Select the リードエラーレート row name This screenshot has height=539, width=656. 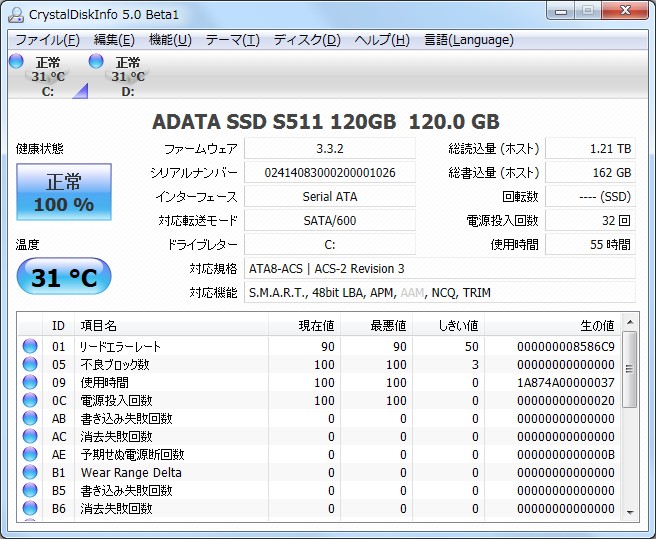[120, 346]
